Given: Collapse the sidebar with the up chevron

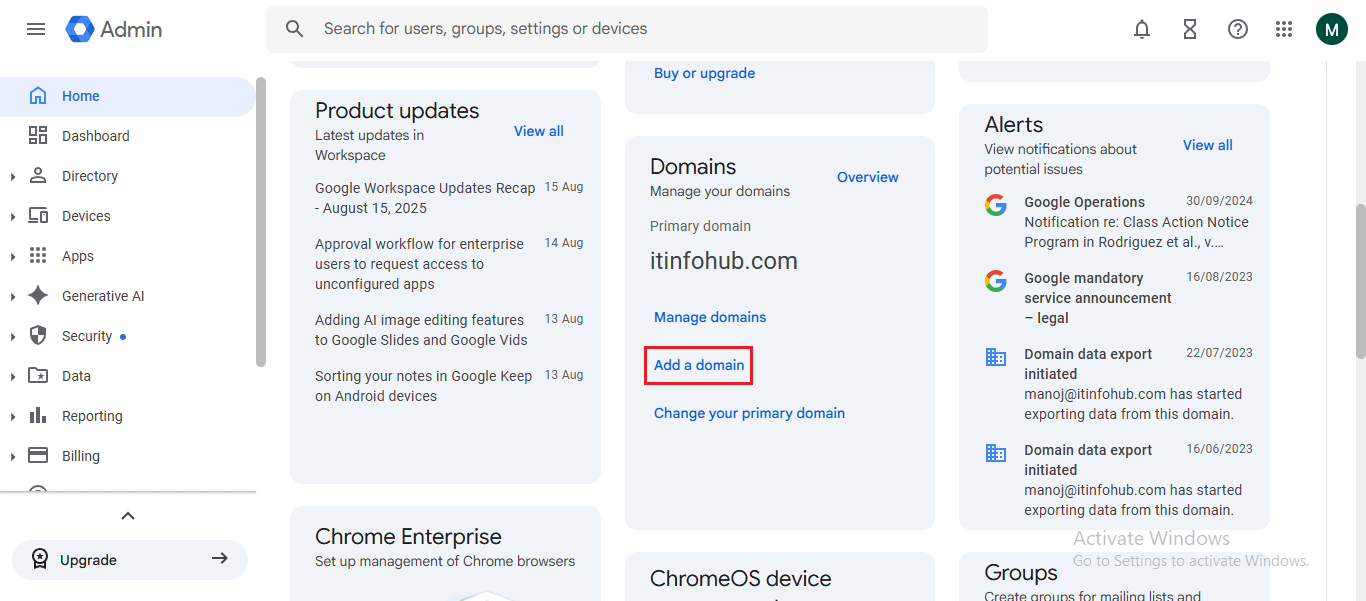Looking at the screenshot, I should 128,516.
